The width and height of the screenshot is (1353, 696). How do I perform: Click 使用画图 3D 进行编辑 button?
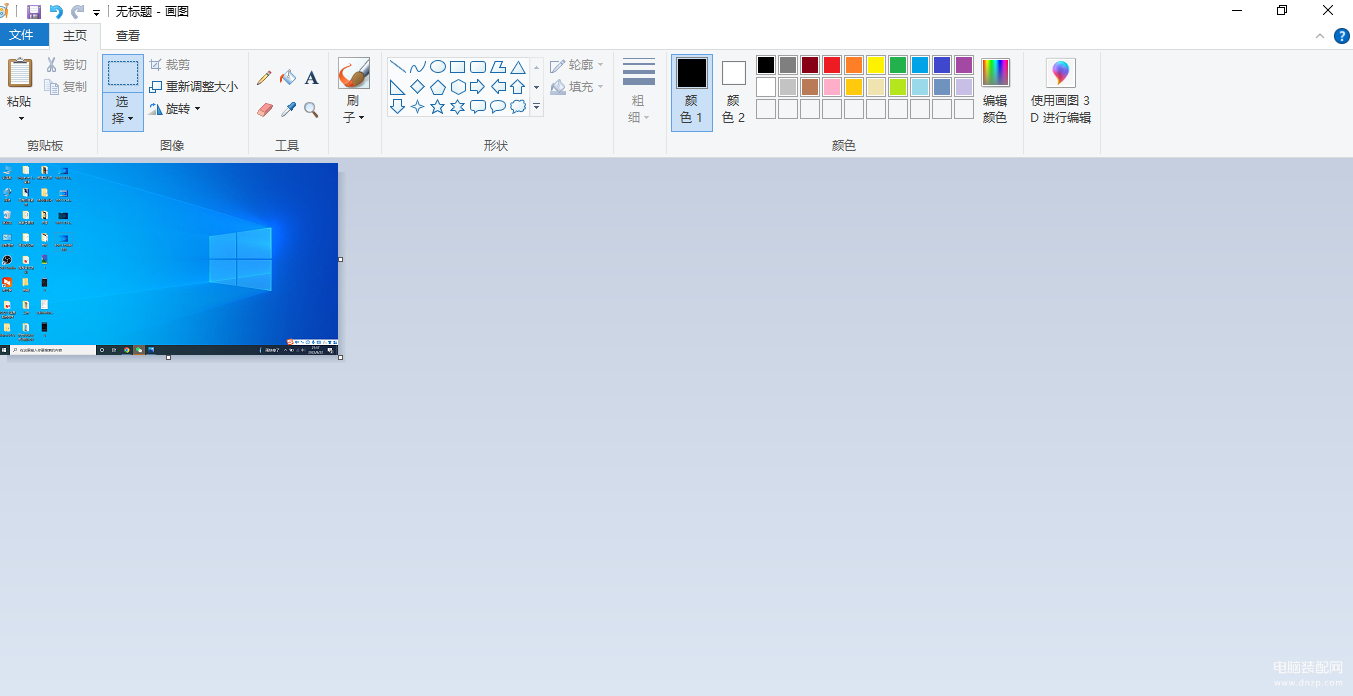click(x=1061, y=92)
